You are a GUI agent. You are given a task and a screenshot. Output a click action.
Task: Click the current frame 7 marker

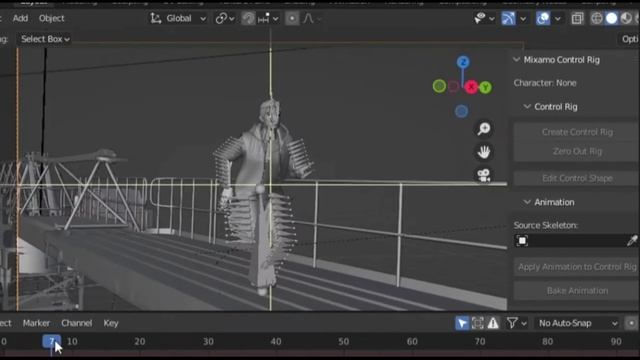[x=51, y=341]
